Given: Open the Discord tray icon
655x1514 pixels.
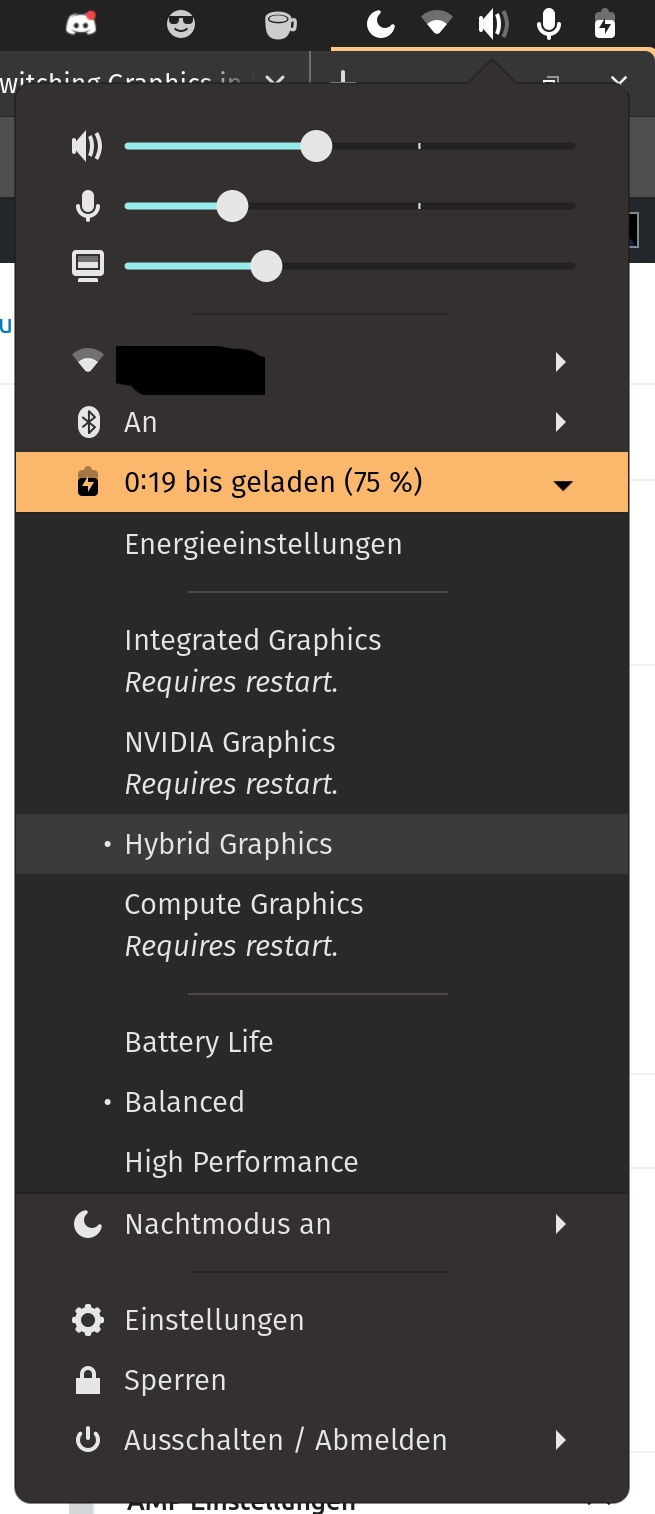Looking at the screenshot, I should click(80, 25).
